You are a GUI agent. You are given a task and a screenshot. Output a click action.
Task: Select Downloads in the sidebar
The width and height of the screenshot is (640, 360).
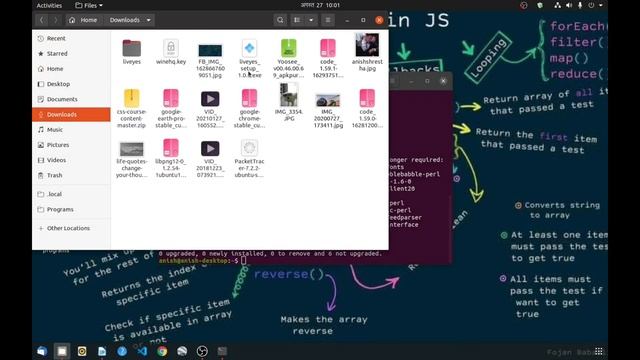tap(71, 114)
